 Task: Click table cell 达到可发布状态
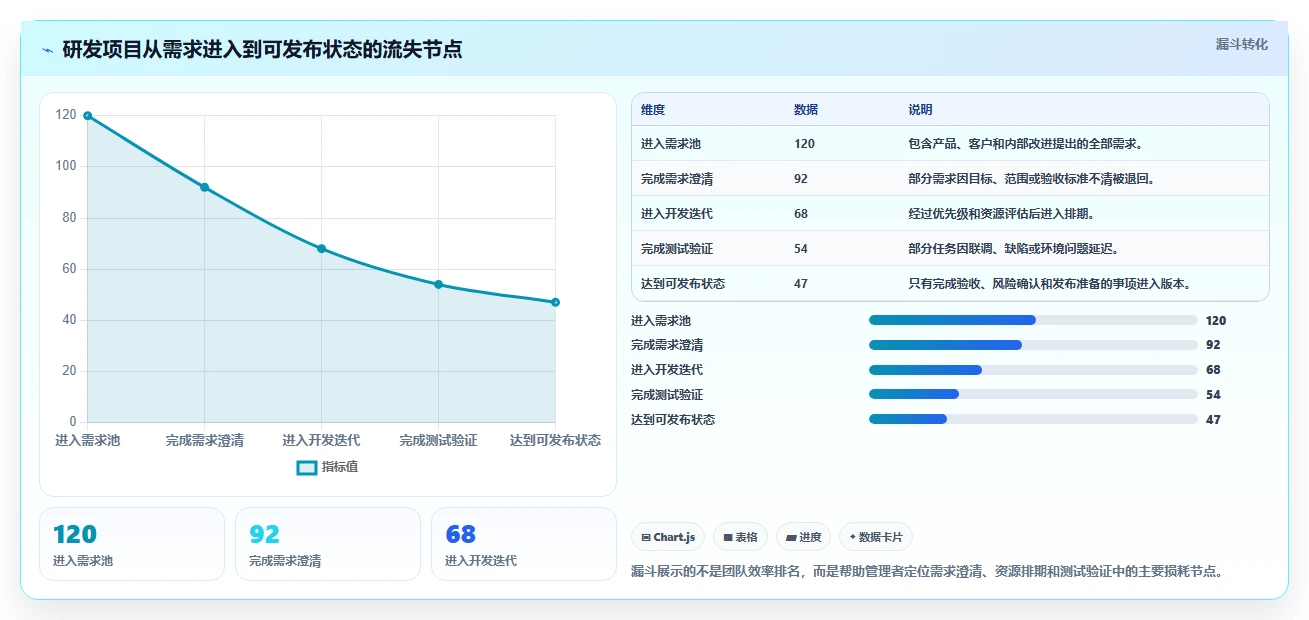[683, 284]
